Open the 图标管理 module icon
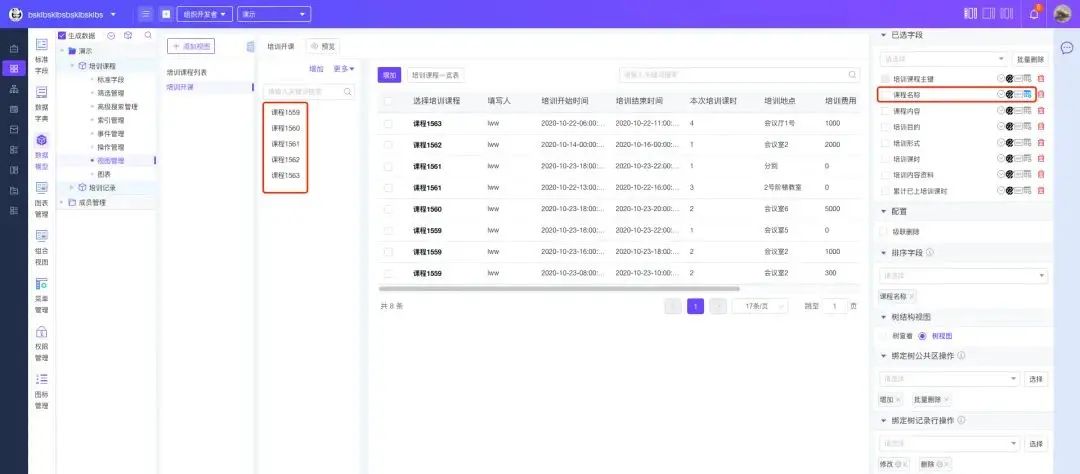1080x474 pixels. click(42, 379)
